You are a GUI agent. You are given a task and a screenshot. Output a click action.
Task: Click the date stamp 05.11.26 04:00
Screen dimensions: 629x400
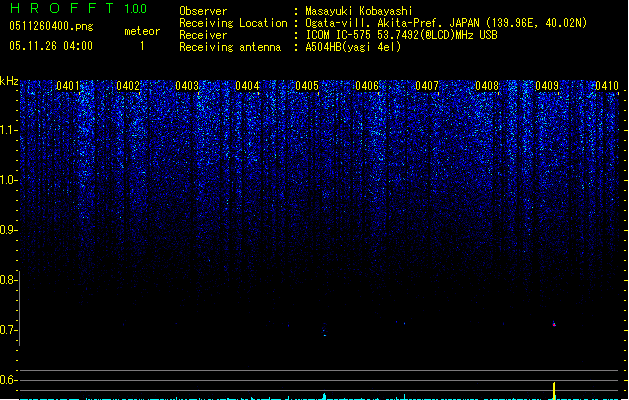(x=51, y=46)
